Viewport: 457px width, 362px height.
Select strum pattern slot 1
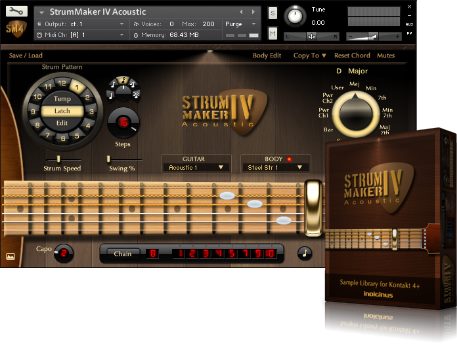(77, 87)
